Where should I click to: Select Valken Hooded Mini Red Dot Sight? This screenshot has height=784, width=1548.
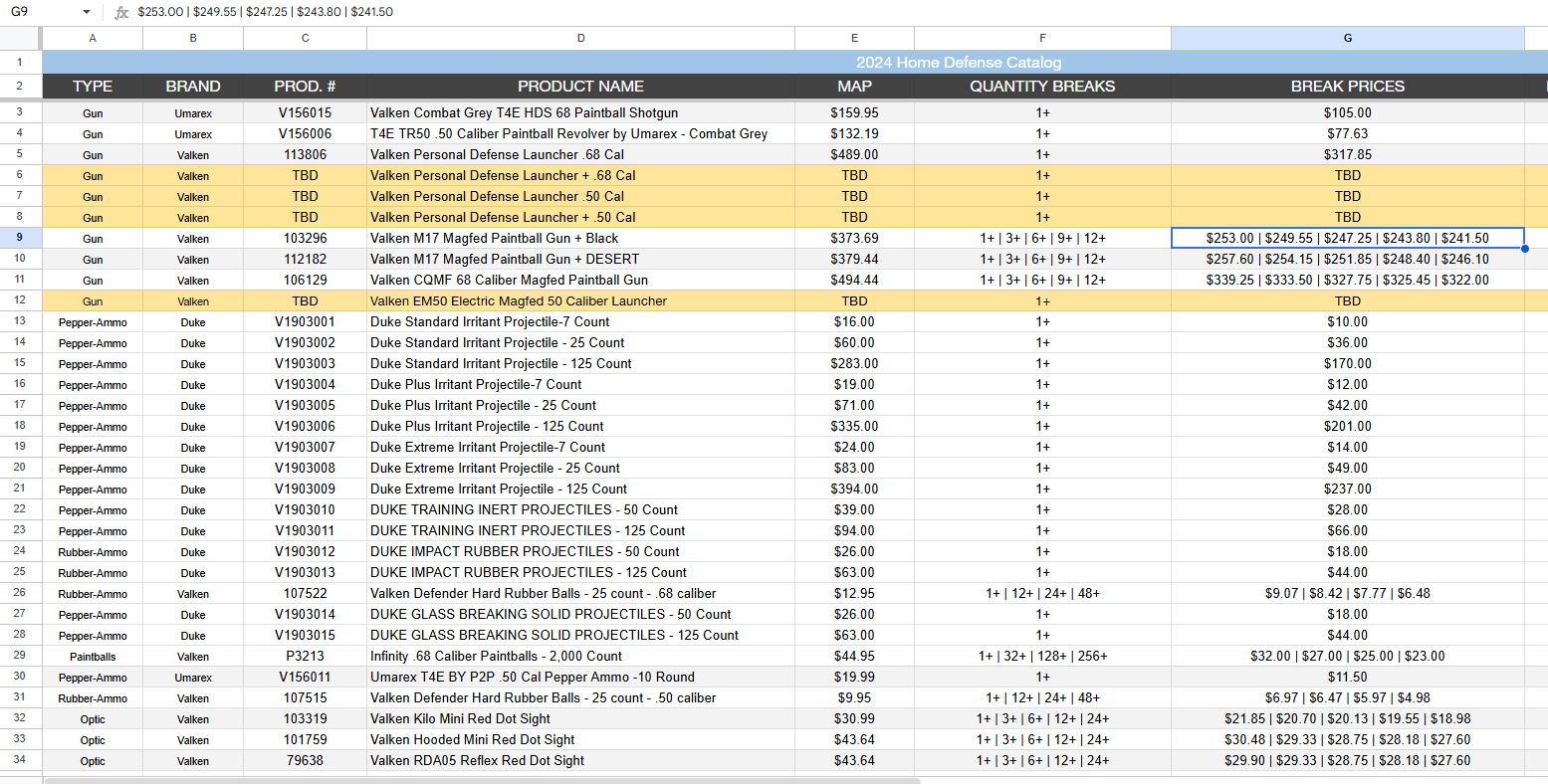point(580,739)
